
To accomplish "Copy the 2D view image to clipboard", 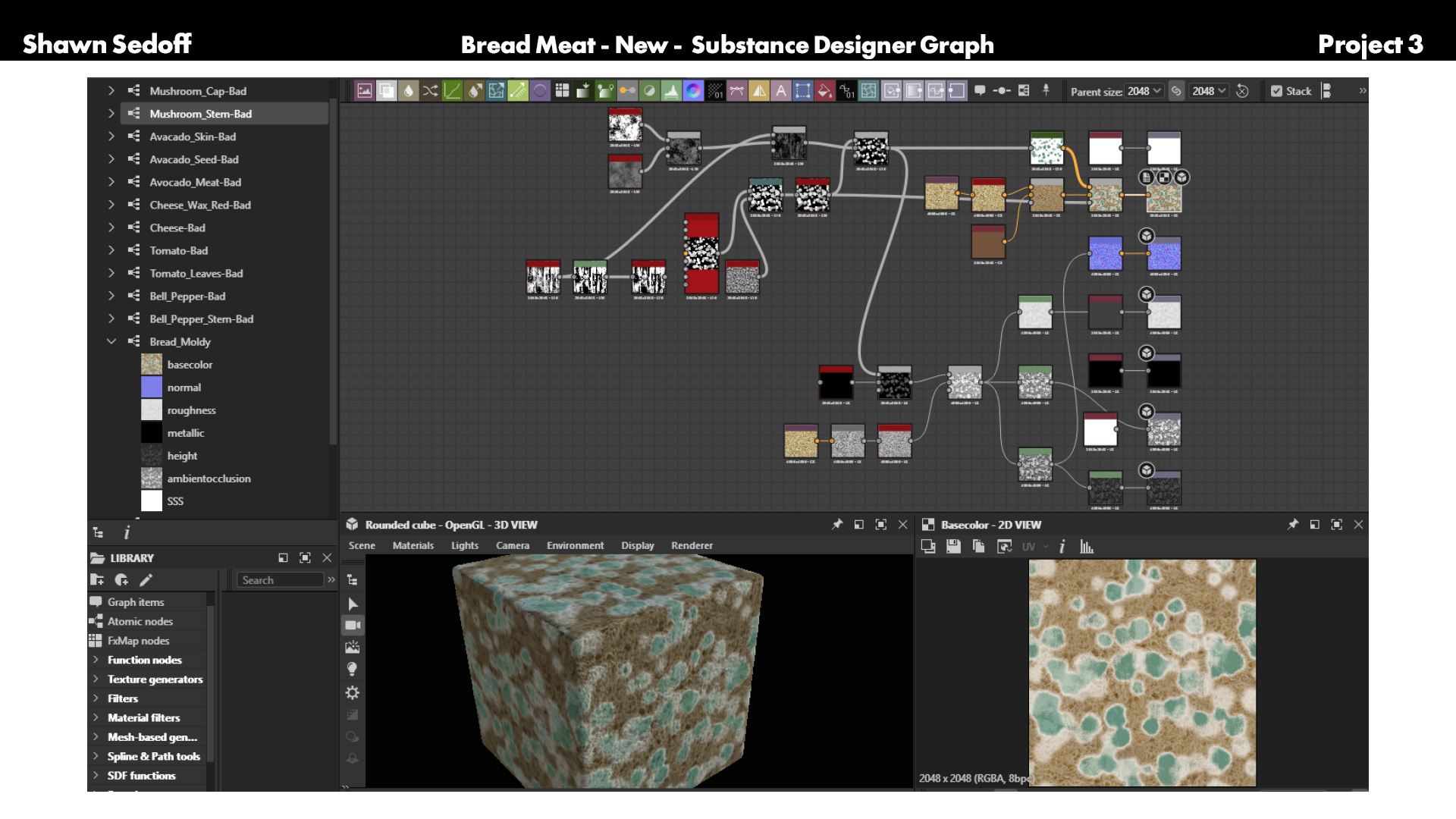I will pos(979,546).
